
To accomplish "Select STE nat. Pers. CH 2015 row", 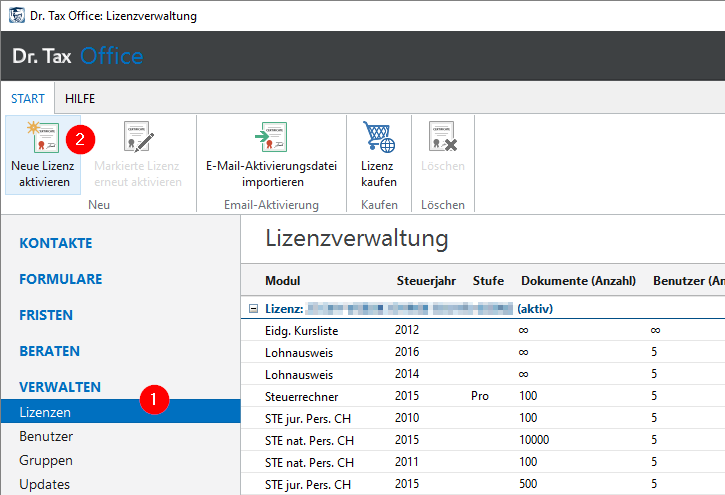I will 483,440.
